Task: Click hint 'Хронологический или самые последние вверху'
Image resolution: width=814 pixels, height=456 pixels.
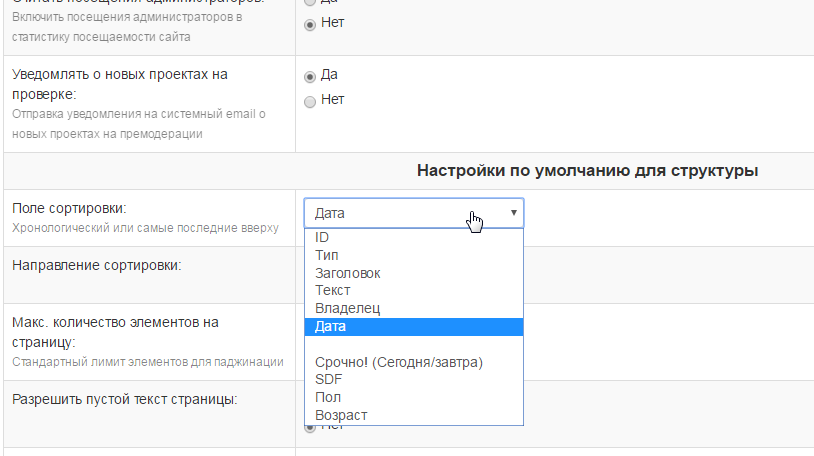Action: [x=145, y=228]
